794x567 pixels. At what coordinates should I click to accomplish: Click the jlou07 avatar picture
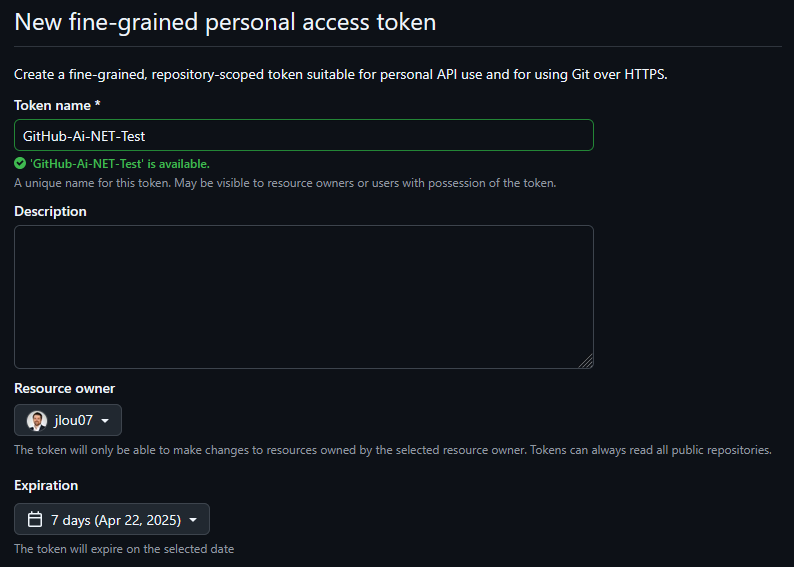(x=37, y=420)
